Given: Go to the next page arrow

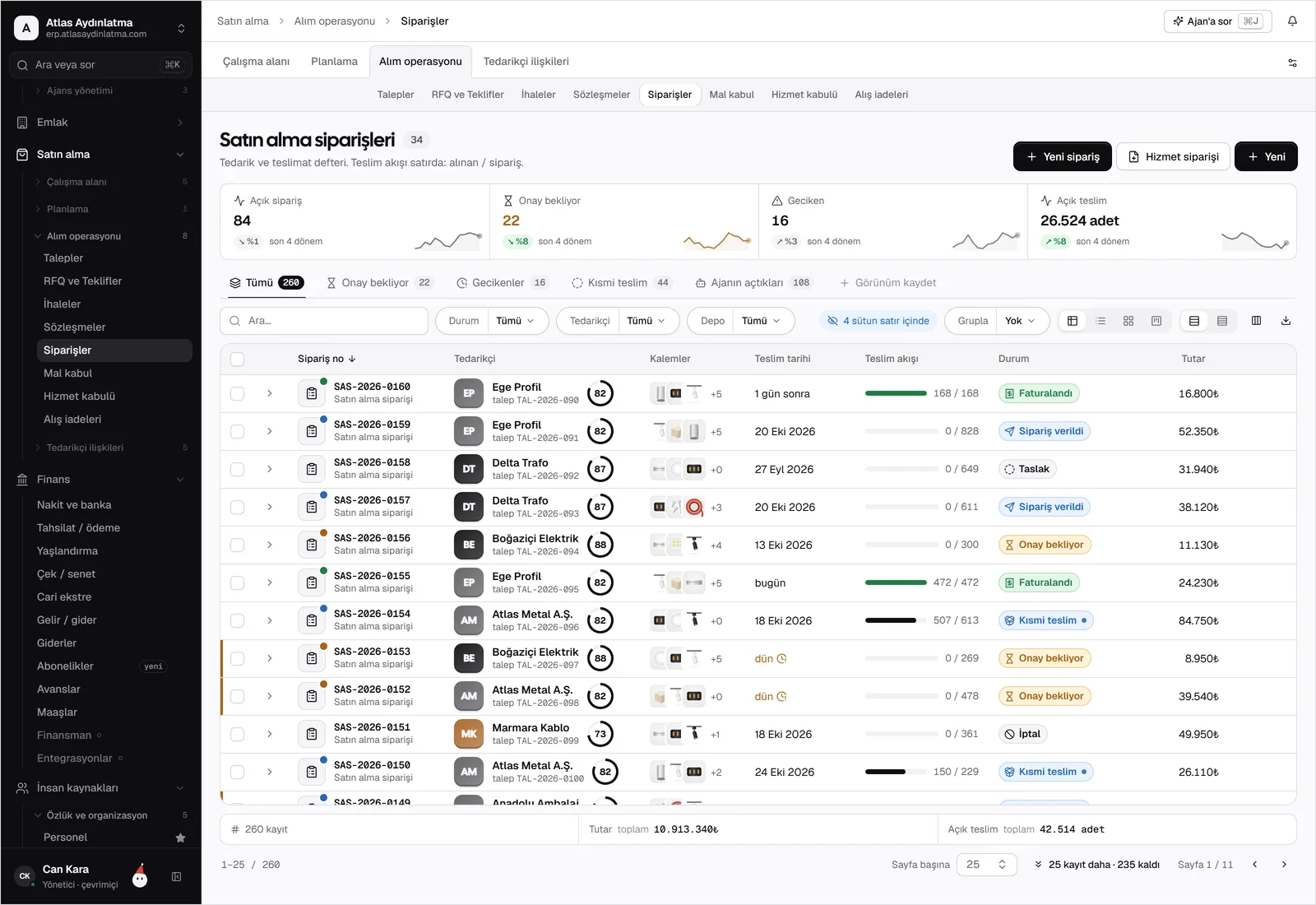Looking at the screenshot, I should 1284,865.
